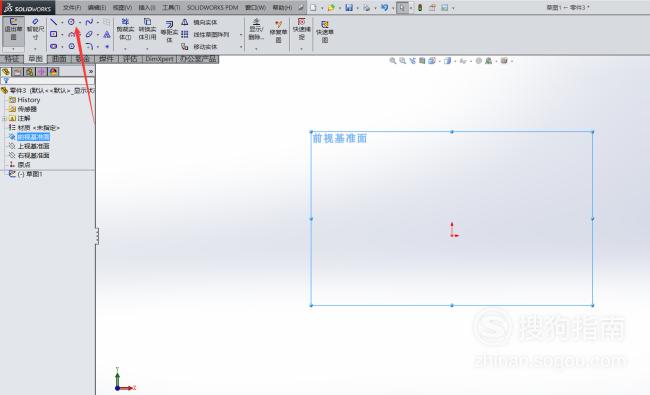Select the Line sketch tool

click(53, 22)
